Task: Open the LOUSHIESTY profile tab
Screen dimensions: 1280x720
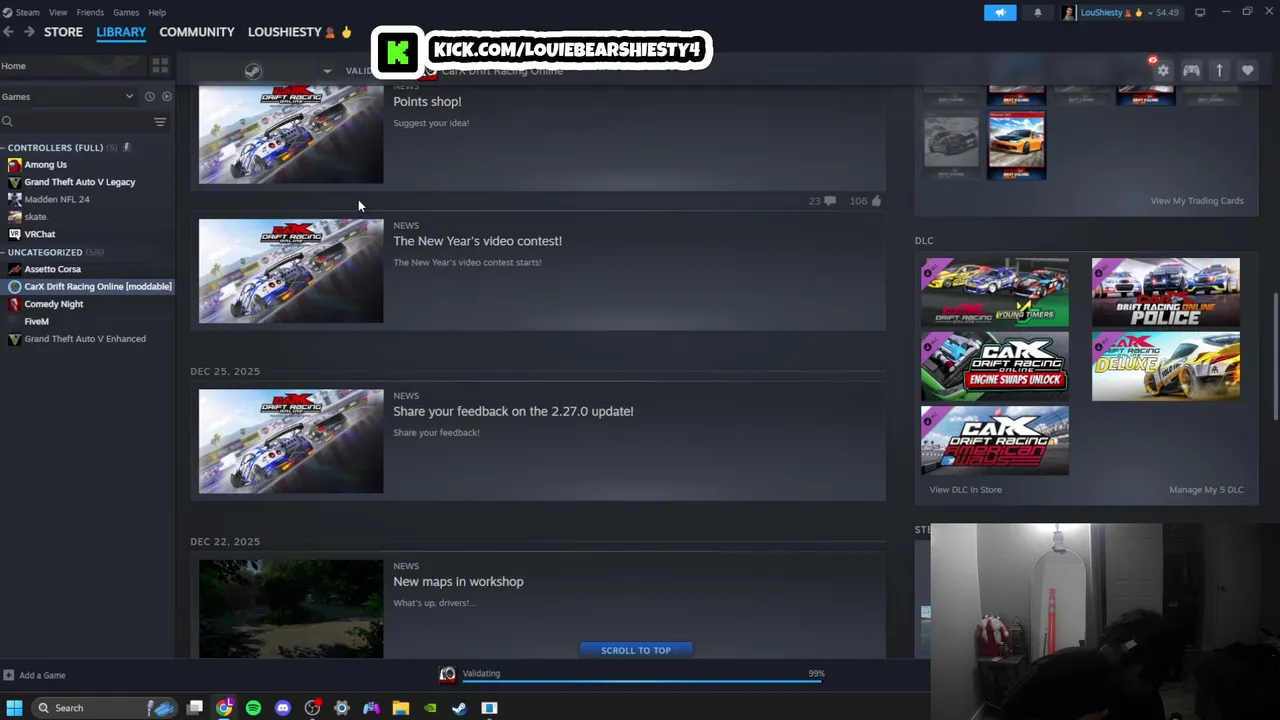Action: pyautogui.click(x=300, y=32)
